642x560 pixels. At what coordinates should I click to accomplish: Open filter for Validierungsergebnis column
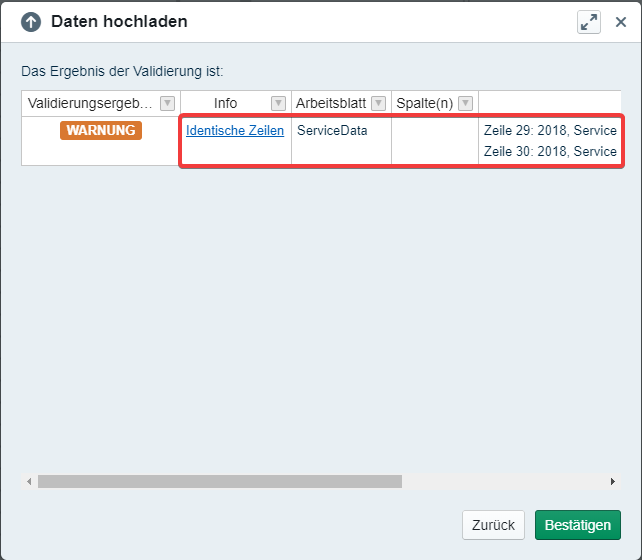click(167, 103)
